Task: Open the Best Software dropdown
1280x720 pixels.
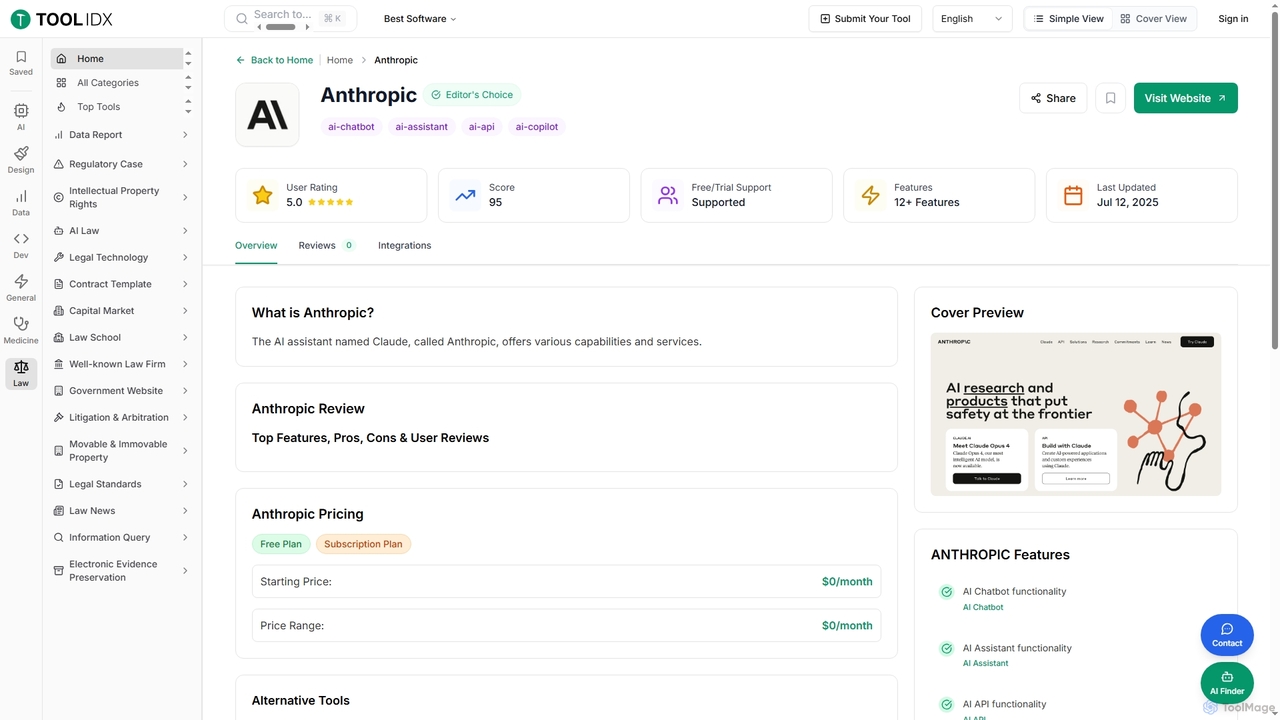Action: [420, 19]
